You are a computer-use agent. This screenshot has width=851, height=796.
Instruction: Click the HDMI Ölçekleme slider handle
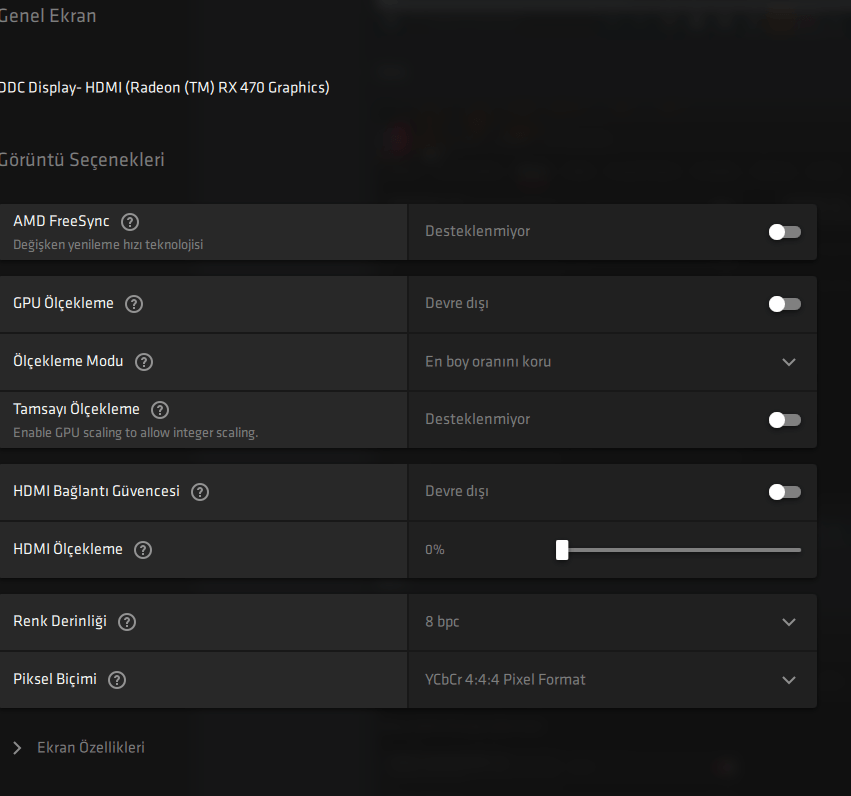click(x=562, y=550)
